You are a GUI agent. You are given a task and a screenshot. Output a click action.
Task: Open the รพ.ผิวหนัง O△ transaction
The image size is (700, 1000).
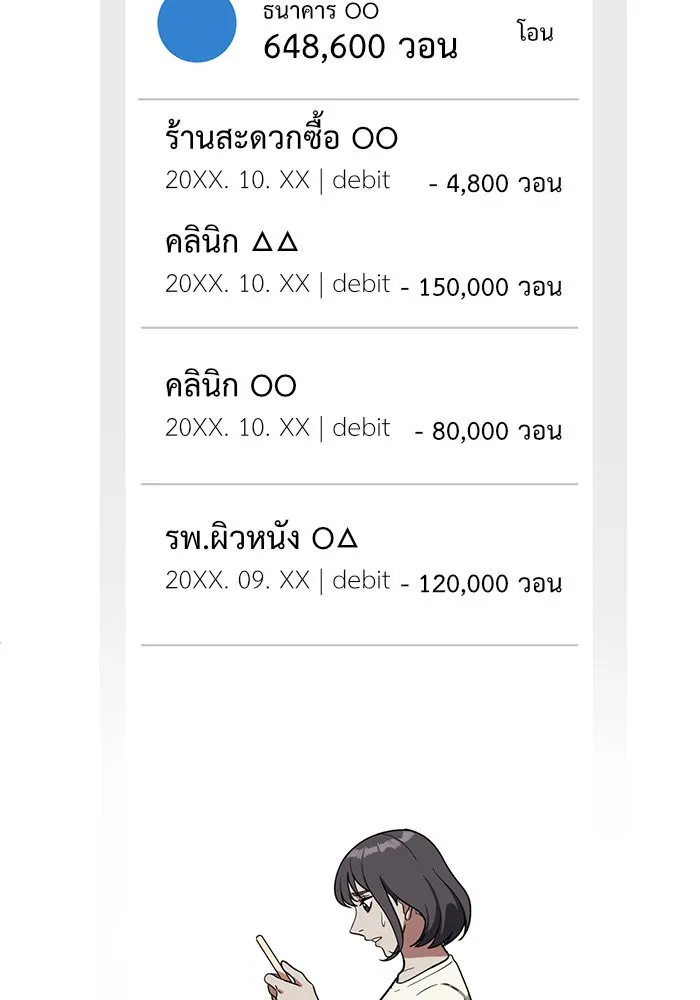(261, 539)
